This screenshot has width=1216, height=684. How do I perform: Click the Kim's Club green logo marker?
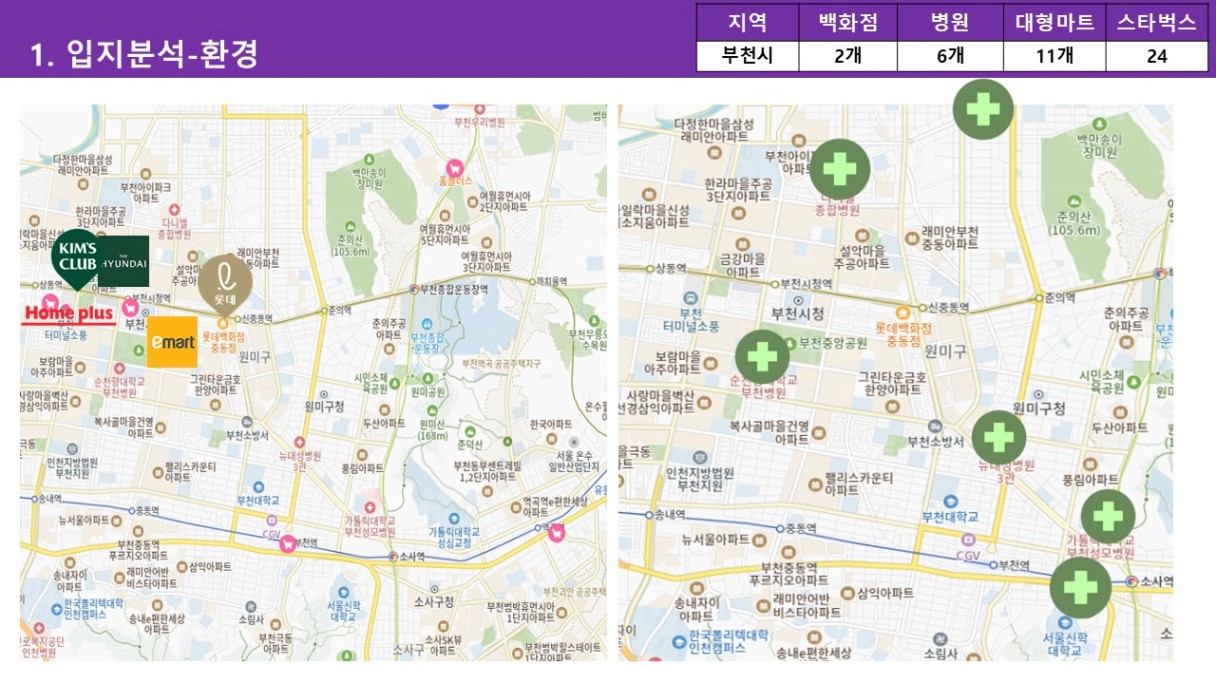[76, 258]
